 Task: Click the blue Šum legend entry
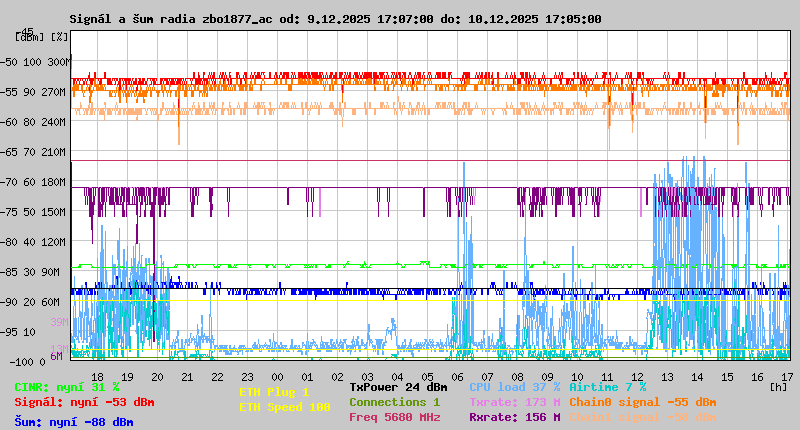click(74, 422)
